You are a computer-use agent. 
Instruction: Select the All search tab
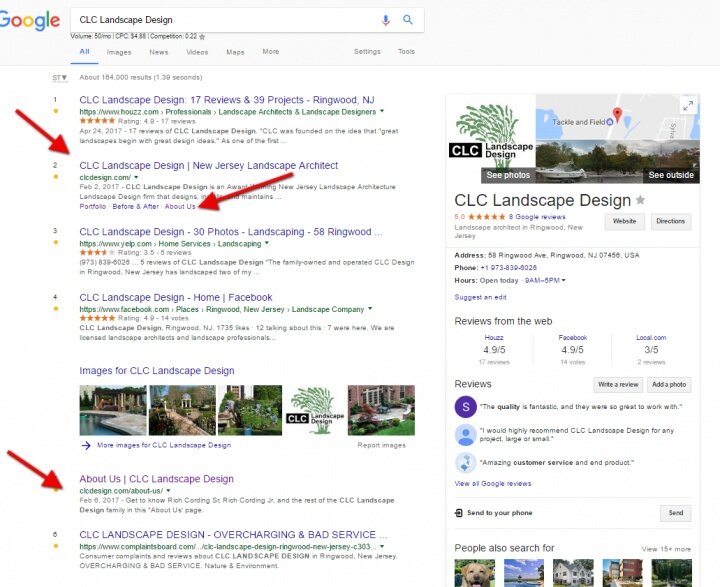[84, 51]
